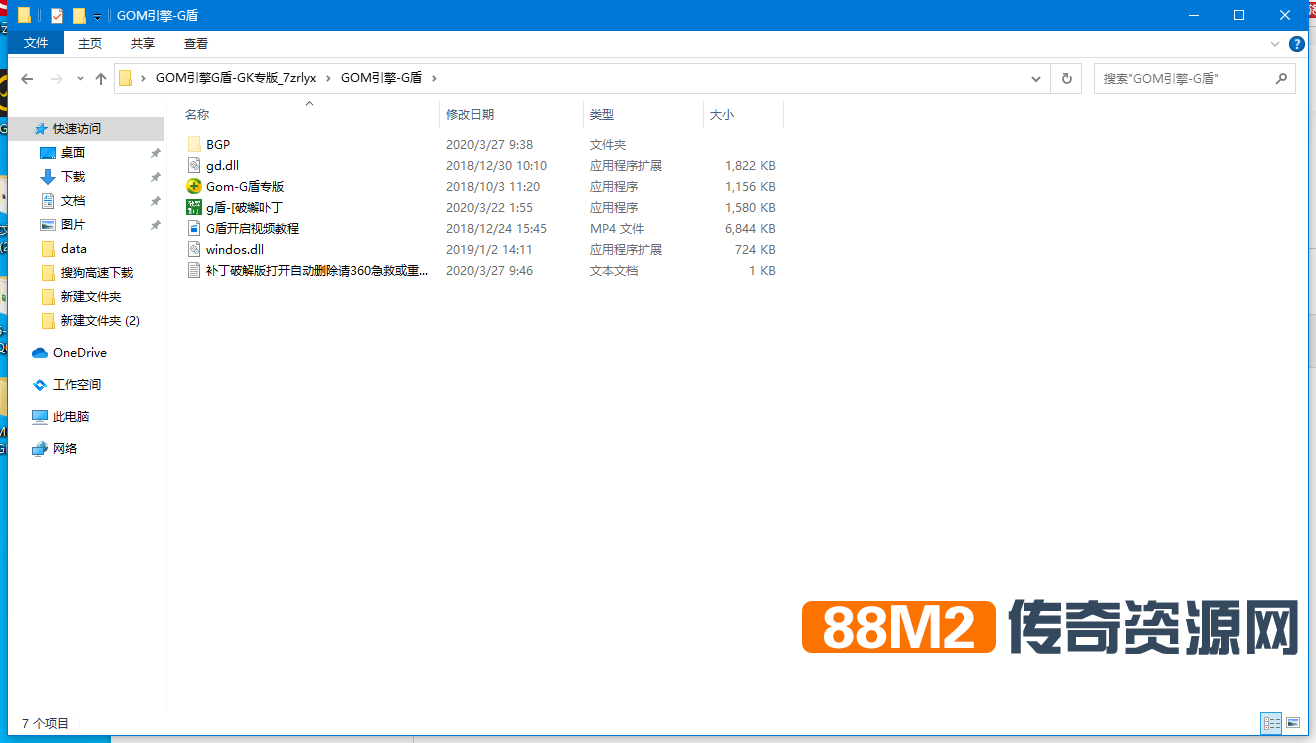This screenshot has height=743, width=1316.
Task: Open 下载 in the sidebar
Action: point(73,177)
